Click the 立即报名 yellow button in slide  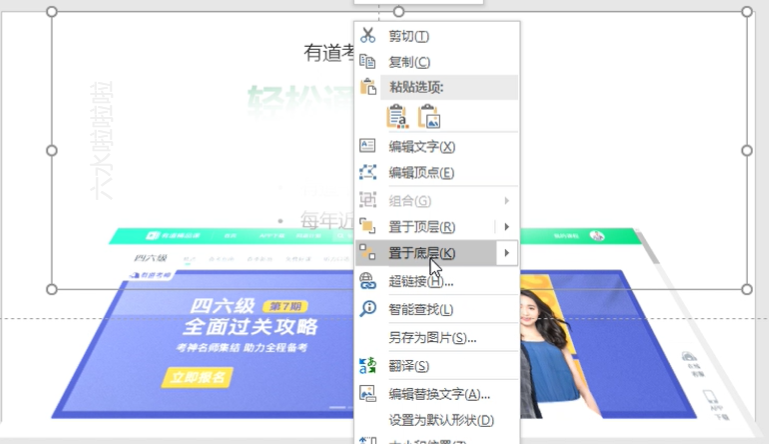click(x=198, y=377)
